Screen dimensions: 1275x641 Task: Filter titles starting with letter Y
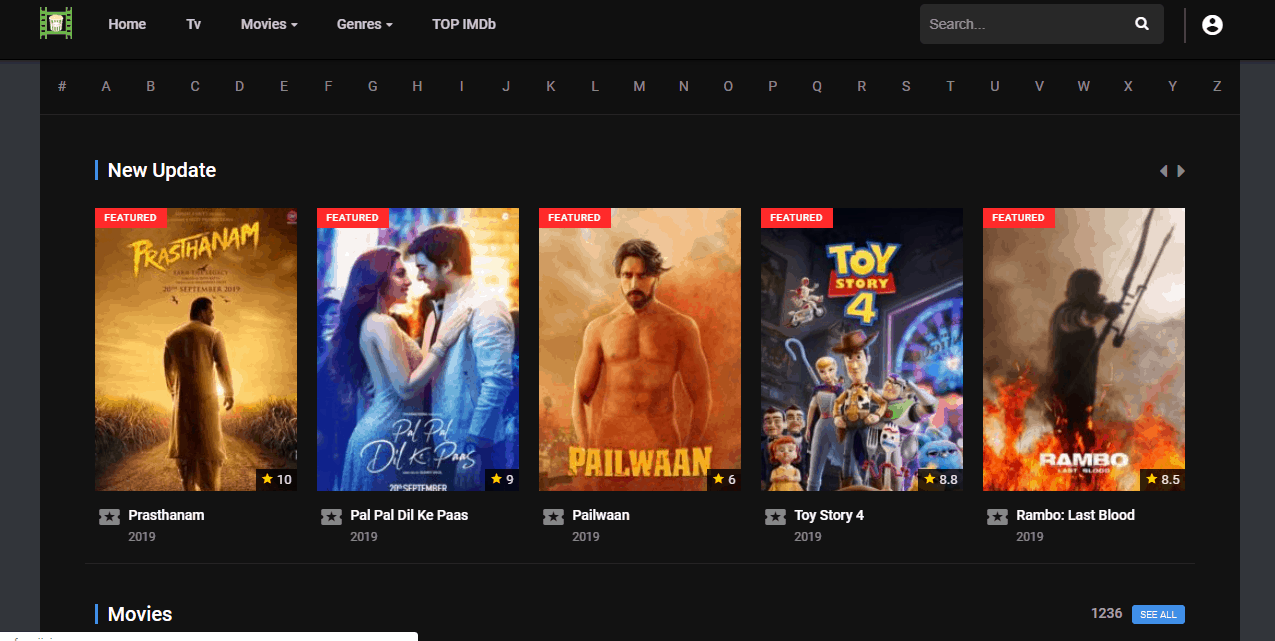coord(1173,86)
